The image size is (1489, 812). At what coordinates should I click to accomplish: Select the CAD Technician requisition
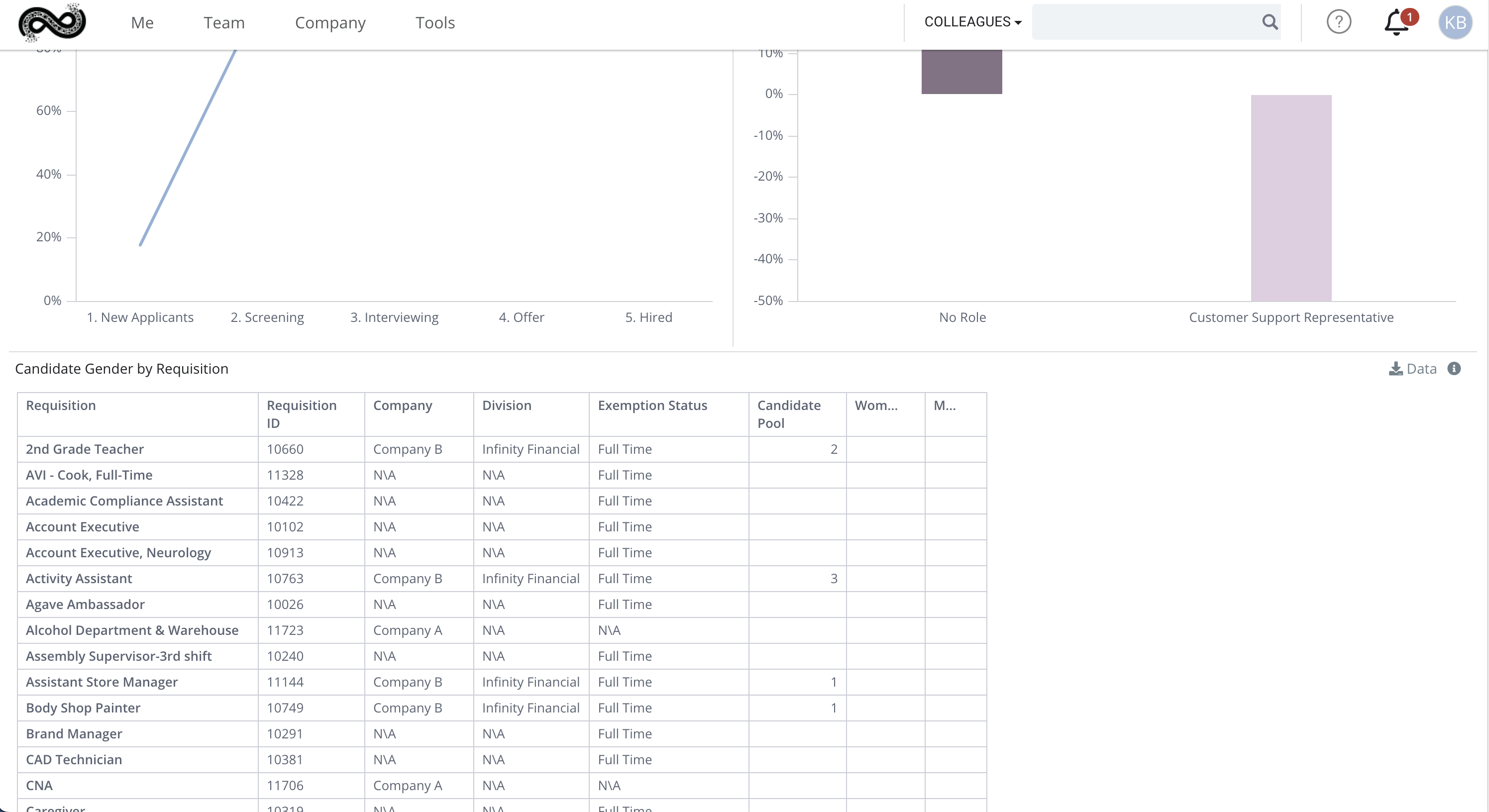click(x=74, y=760)
